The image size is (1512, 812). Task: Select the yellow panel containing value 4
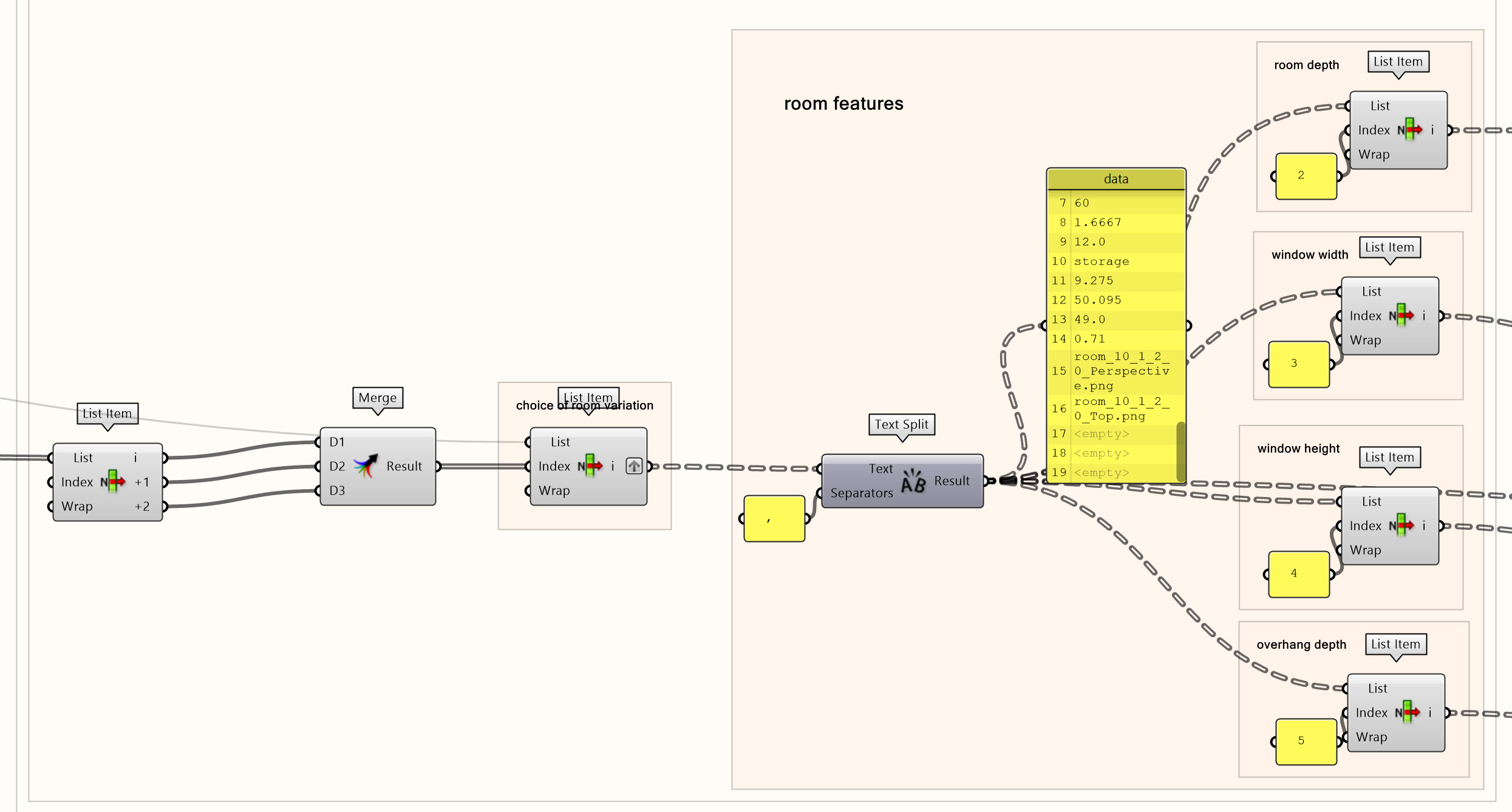coord(1299,574)
